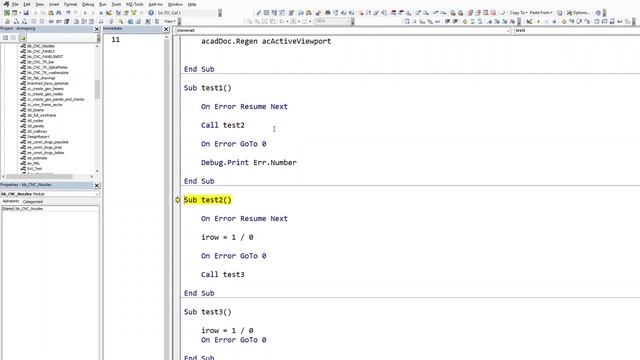The height and width of the screenshot is (360, 640).
Task: Select module branched_baus_optimize in tree
Action: point(48,83)
